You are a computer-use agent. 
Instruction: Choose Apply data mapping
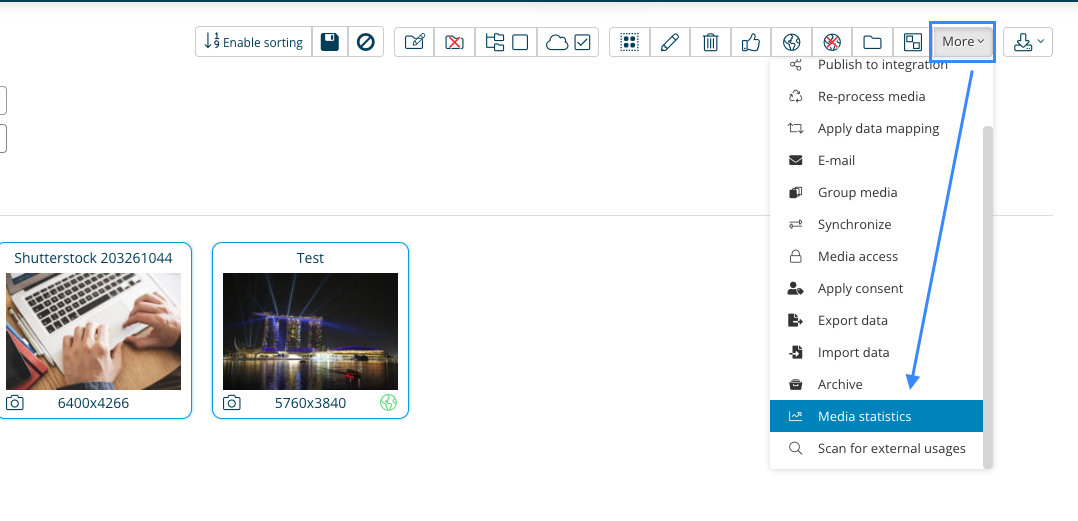click(x=877, y=129)
